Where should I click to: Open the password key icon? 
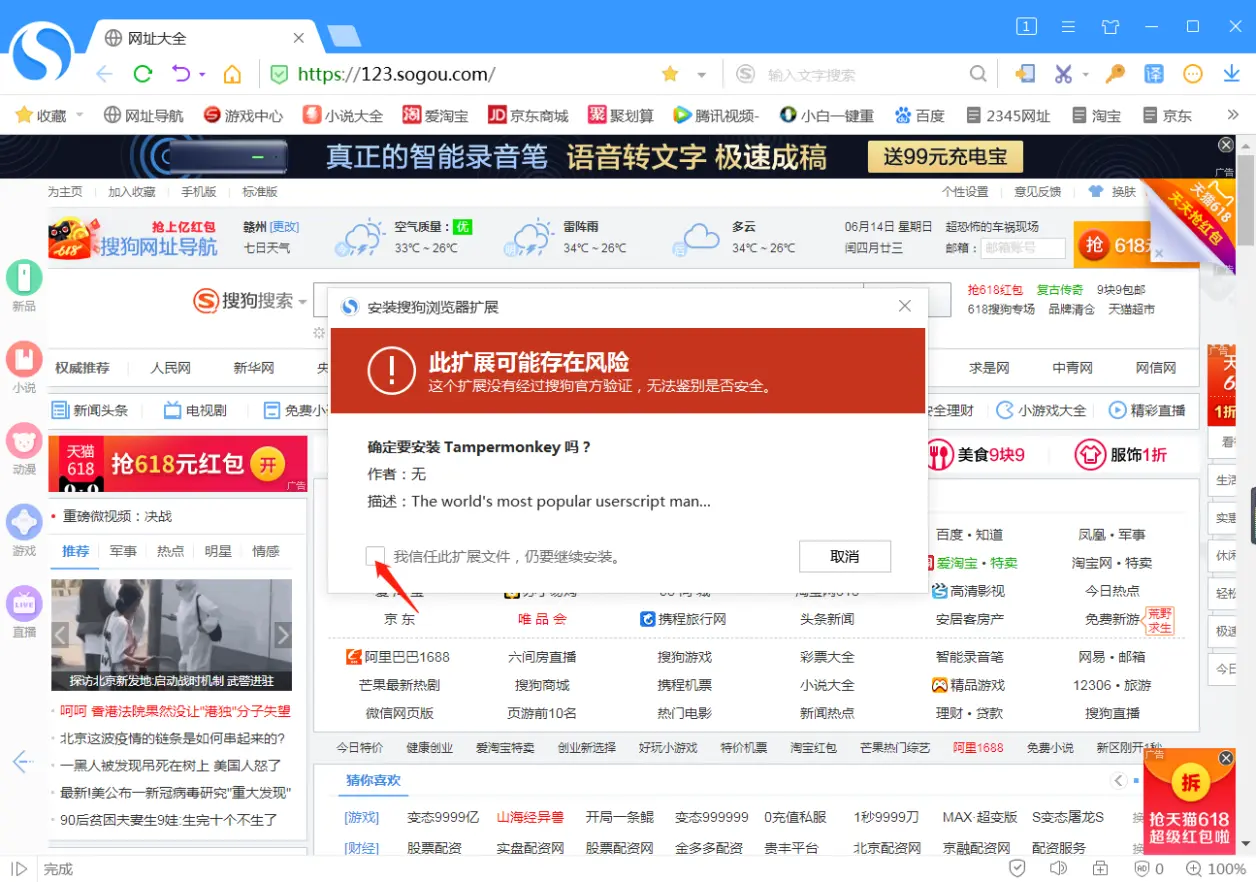(1114, 74)
